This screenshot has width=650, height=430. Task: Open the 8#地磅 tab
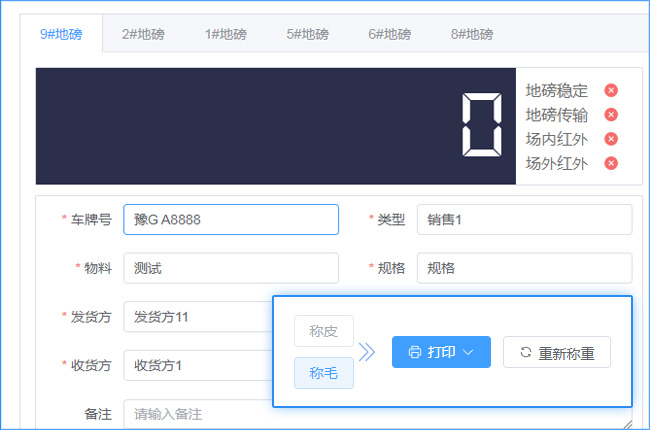[x=471, y=34]
